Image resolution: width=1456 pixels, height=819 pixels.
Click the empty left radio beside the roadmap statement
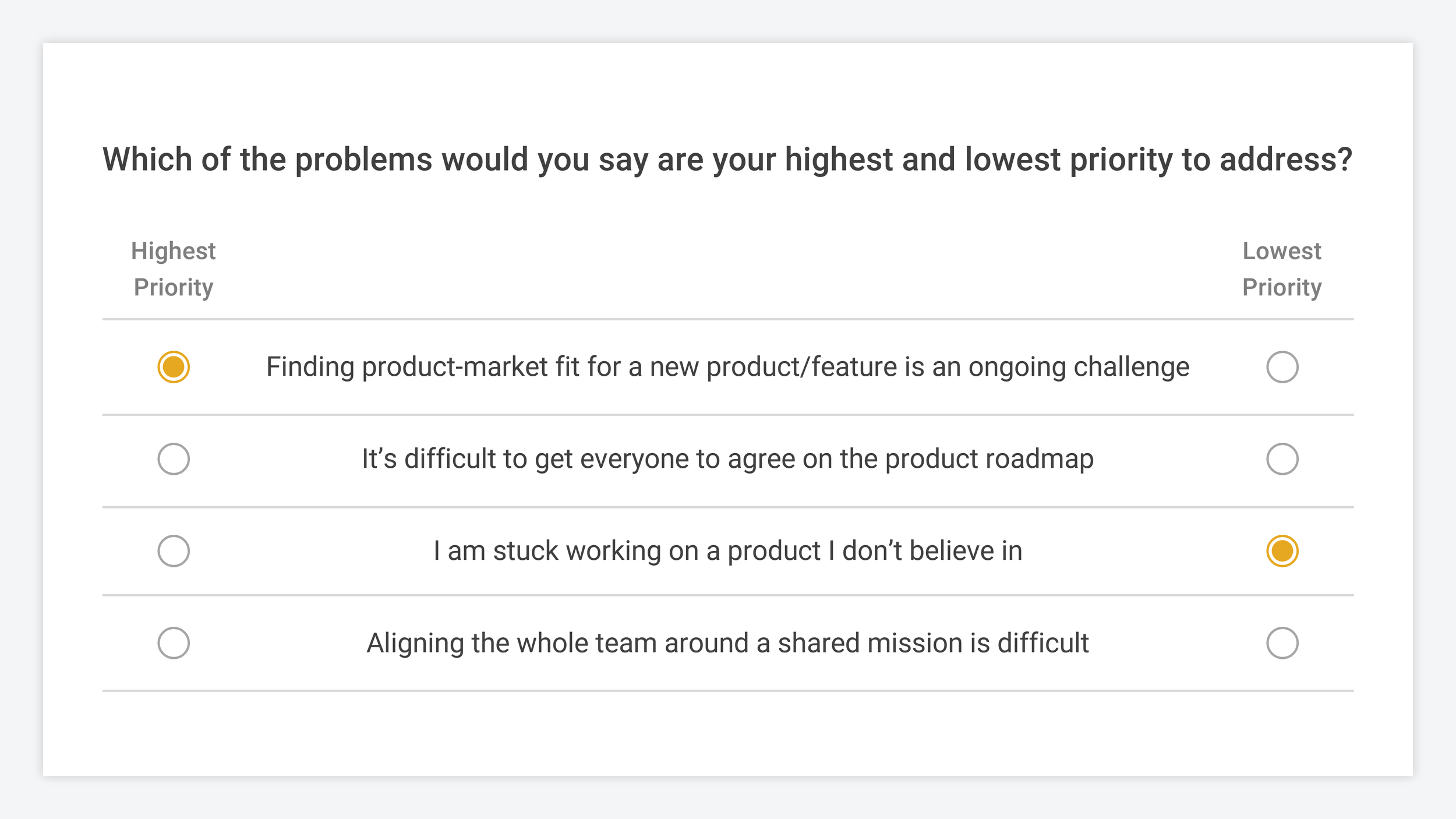pos(174,459)
